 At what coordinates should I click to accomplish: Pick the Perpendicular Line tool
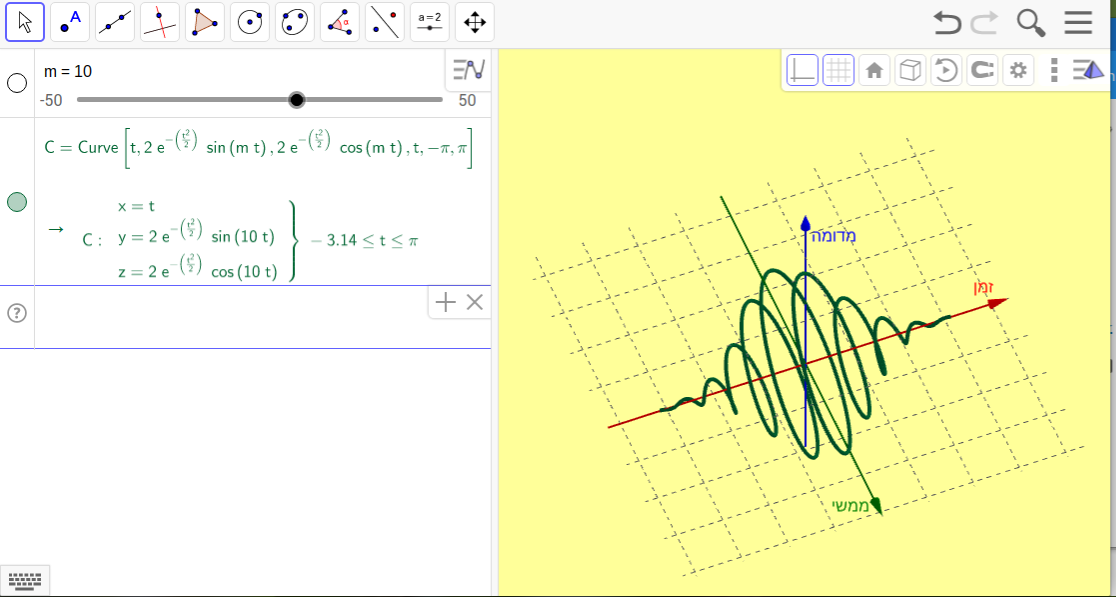[160, 22]
